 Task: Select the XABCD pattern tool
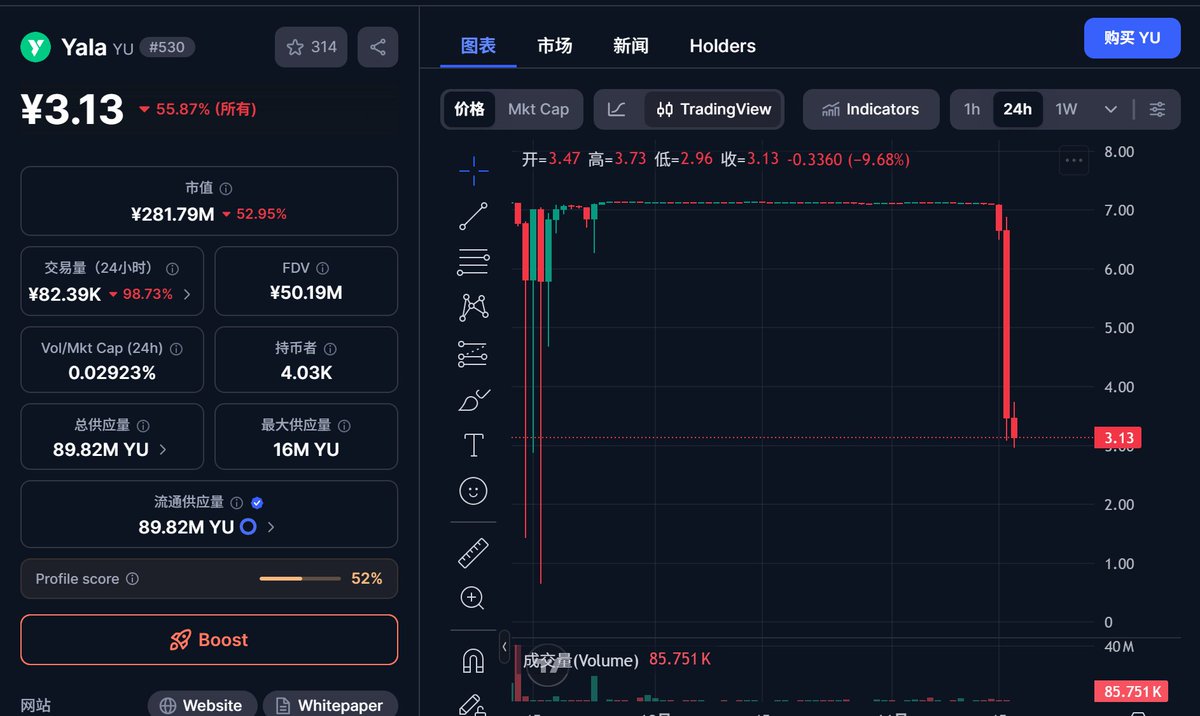click(x=474, y=307)
